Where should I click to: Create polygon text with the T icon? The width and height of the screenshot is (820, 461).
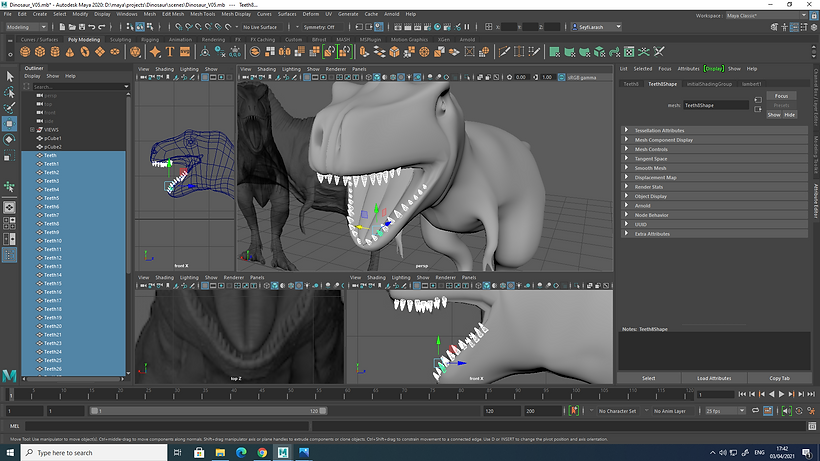click(x=170, y=52)
